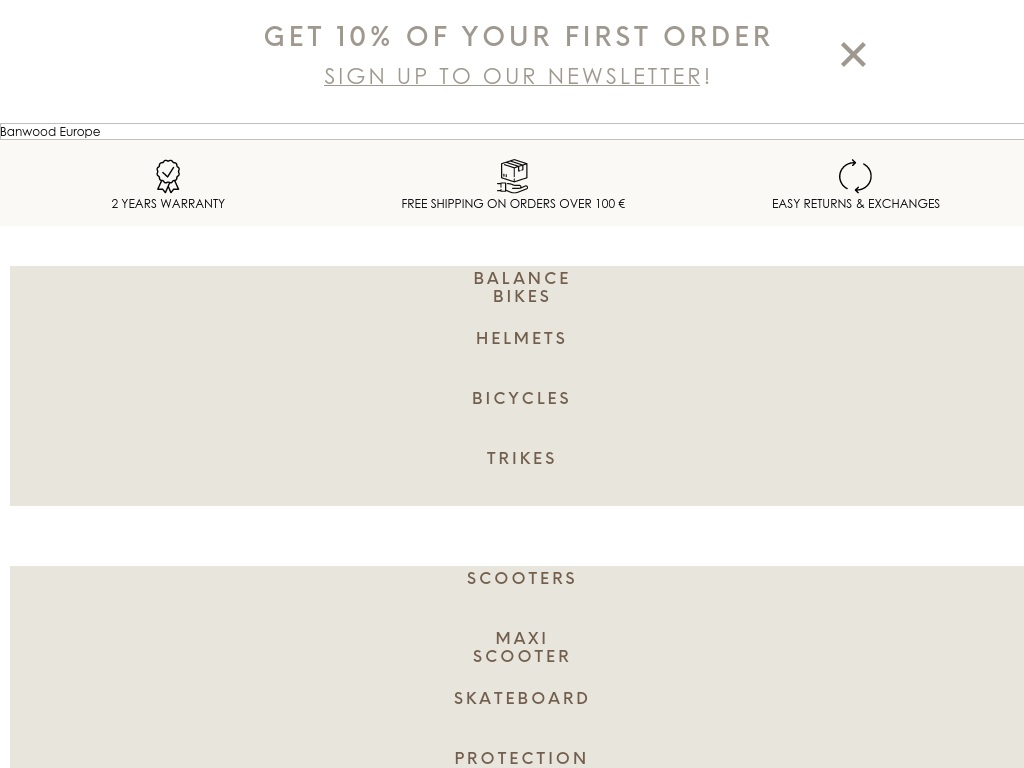Choose Skateboard in the menu
Viewport: 1024px width, 768px height.
[x=521, y=698]
